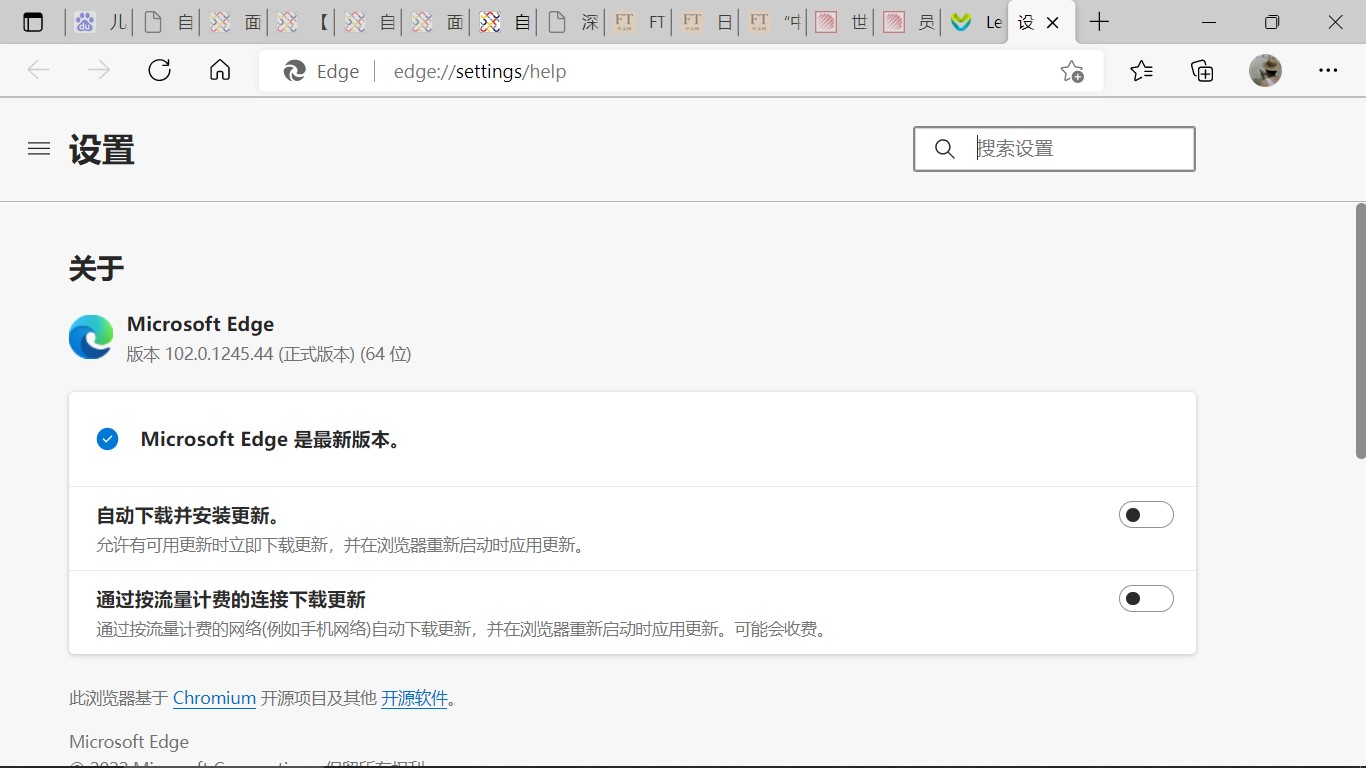The width and height of the screenshot is (1366, 768).
Task: Switch to the FT tab labeled 日
Action: [x=707, y=22]
